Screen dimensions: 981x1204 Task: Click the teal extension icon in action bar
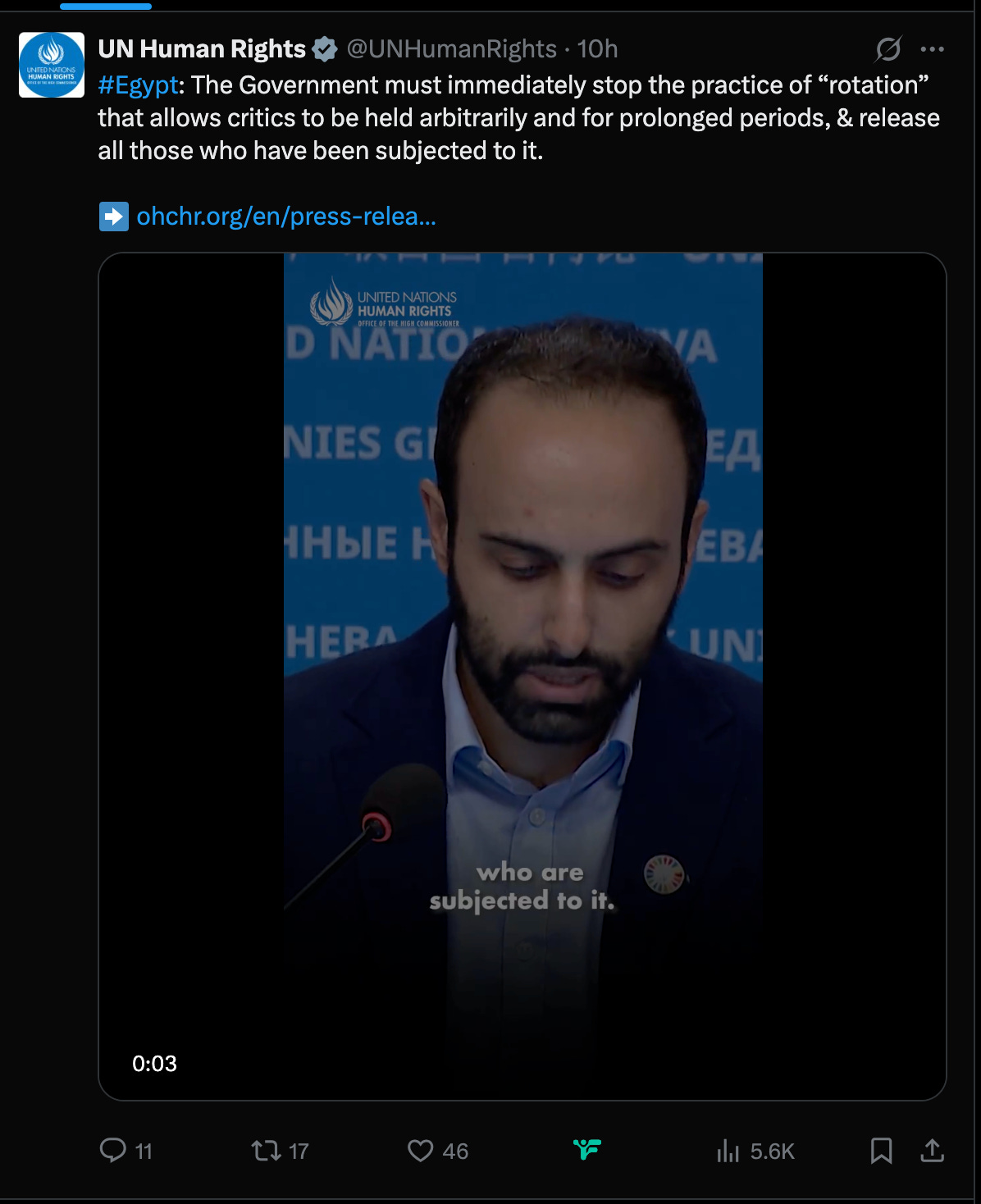(587, 1150)
